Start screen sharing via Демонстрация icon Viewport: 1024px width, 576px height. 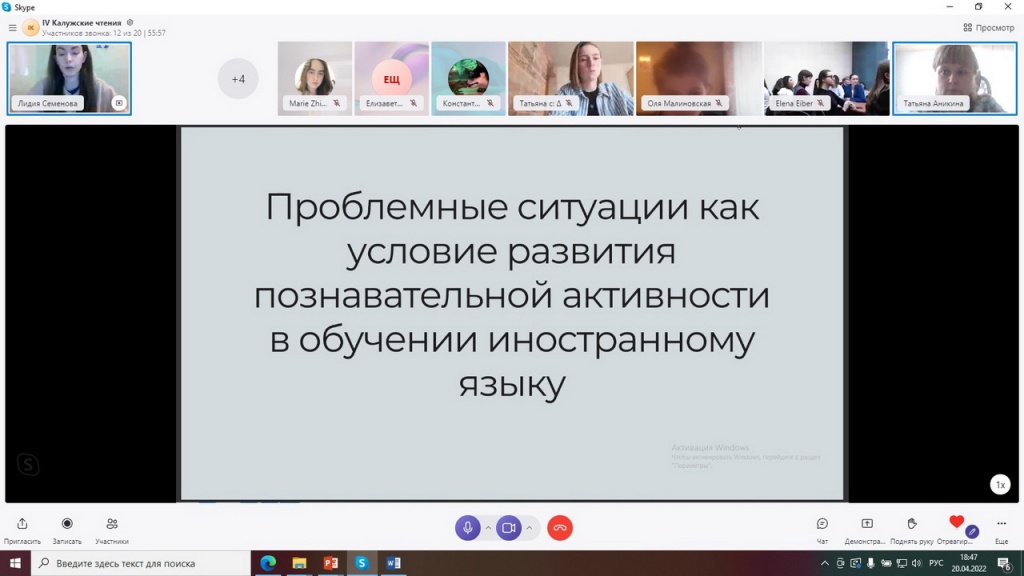point(866,524)
